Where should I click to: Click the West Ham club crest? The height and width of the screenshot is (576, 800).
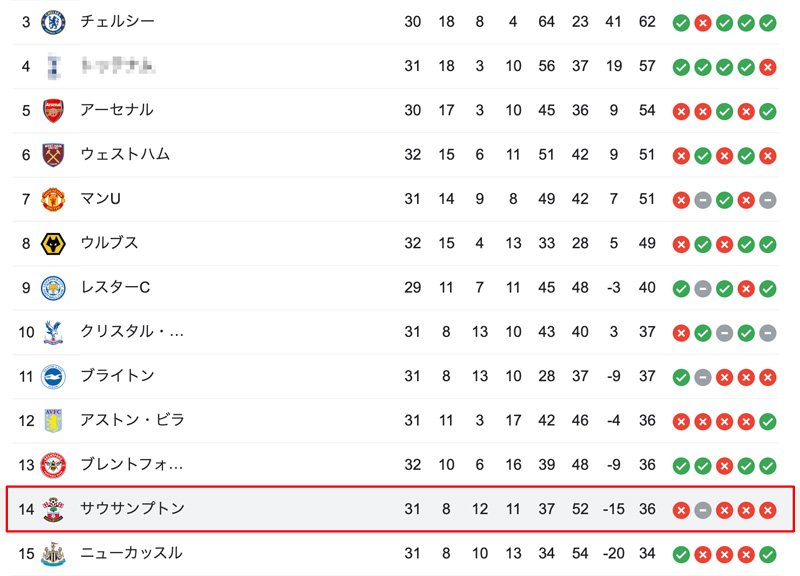click(53, 155)
